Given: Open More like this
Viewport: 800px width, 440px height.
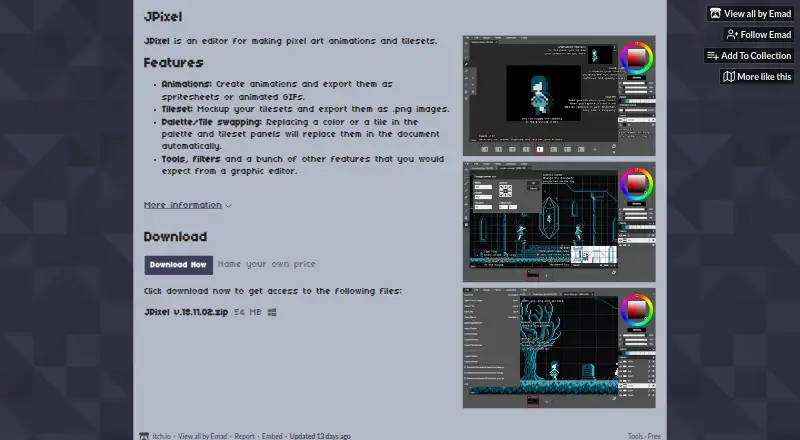Looking at the screenshot, I should tap(757, 77).
